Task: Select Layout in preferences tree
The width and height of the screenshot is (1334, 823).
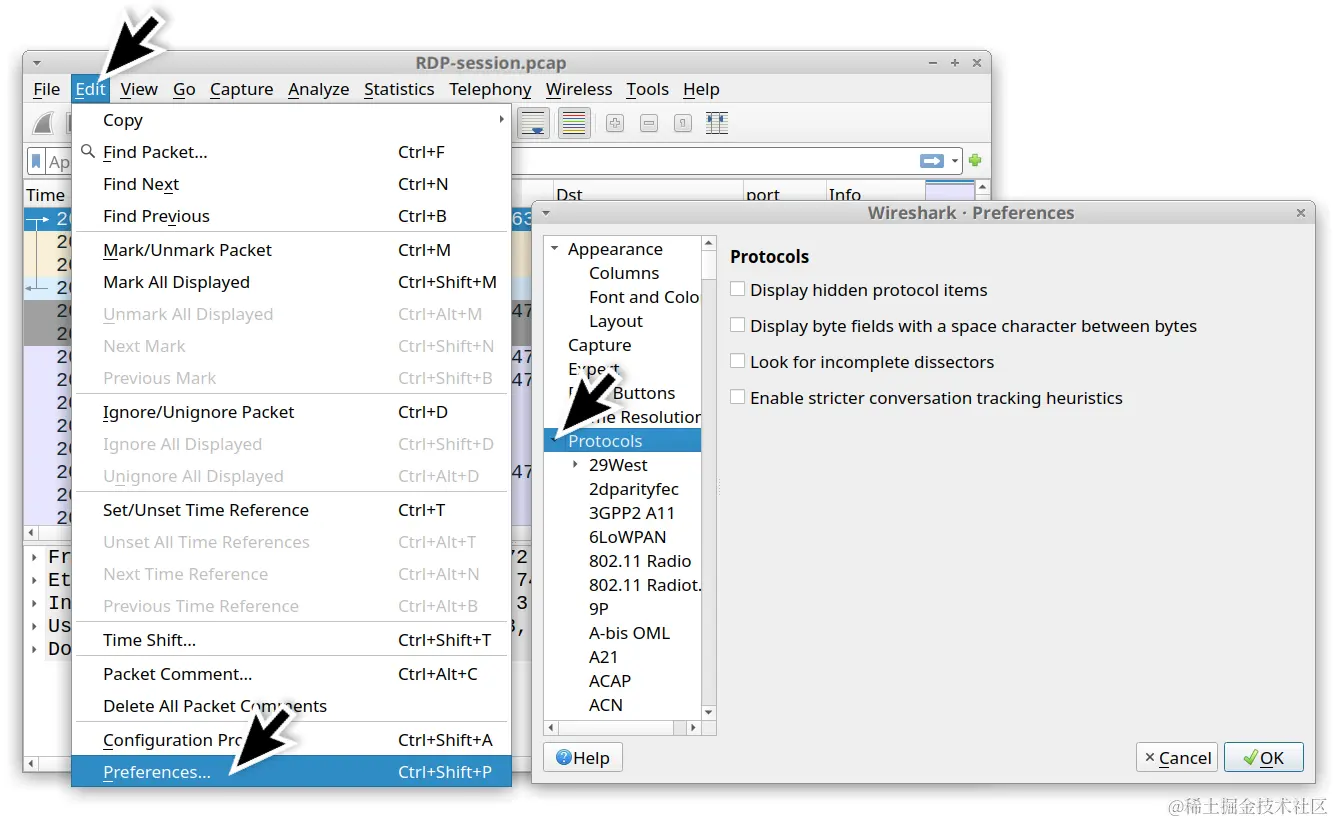Action: pyautogui.click(x=616, y=321)
